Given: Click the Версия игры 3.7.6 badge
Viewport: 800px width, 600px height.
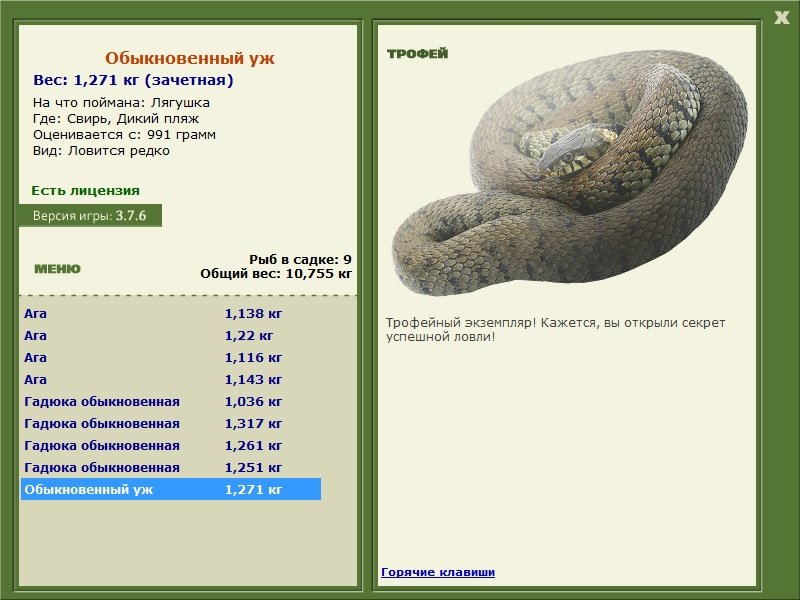Looking at the screenshot, I should click(90, 215).
